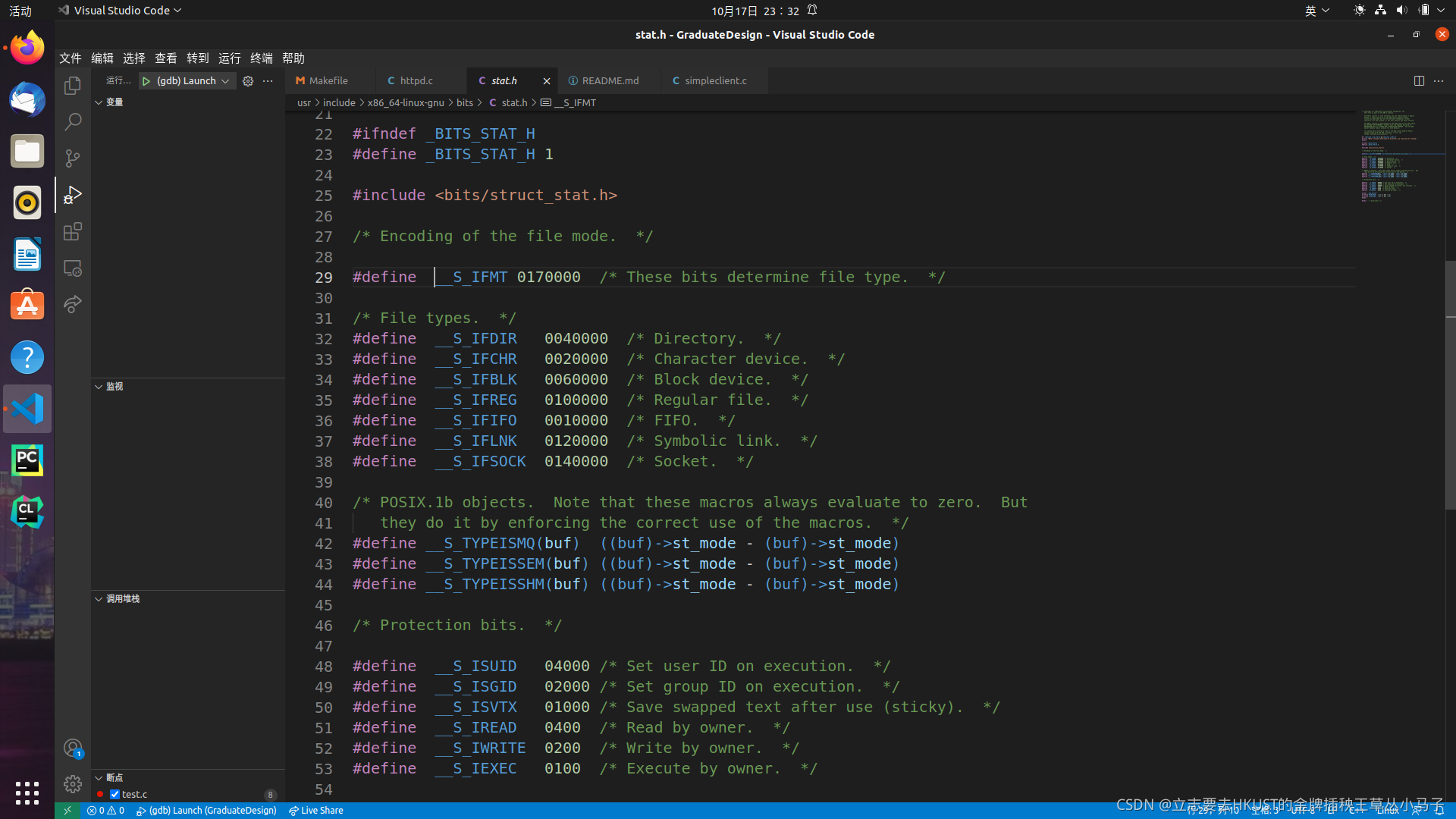
Task: Split the editor to the right
Action: (x=1419, y=81)
